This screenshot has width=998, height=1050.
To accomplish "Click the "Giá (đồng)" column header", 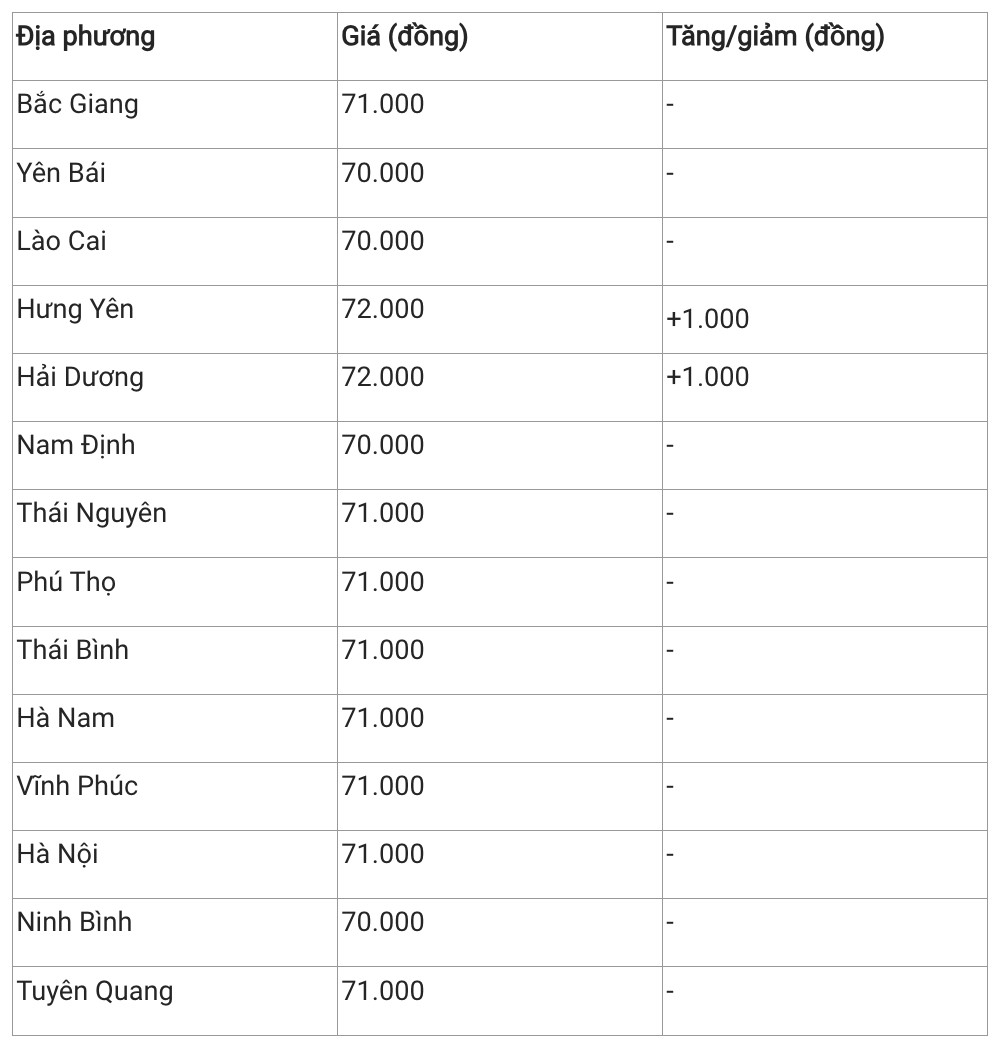I will pos(405,38).
